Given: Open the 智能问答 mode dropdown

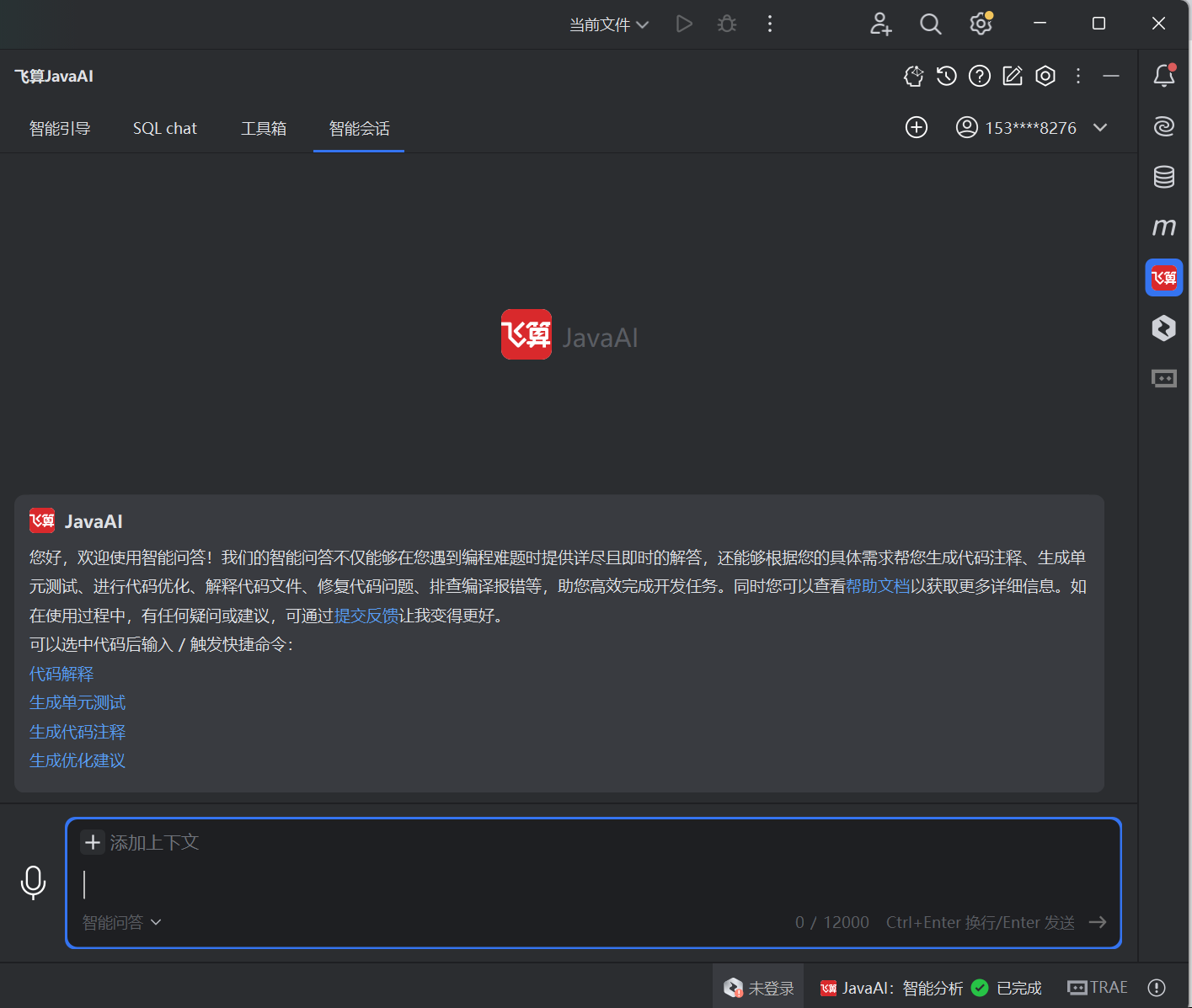Looking at the screenshot, I should 121,922.
